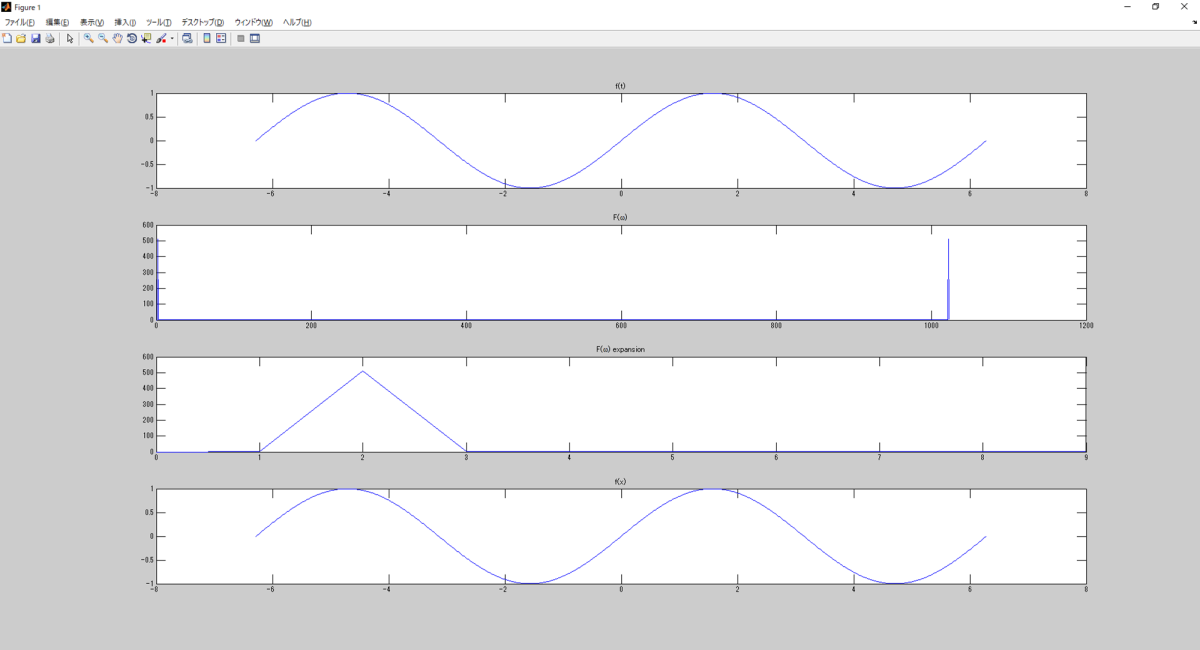
Task: Save the figure with the Save icon
Action: tap(36, 41)
